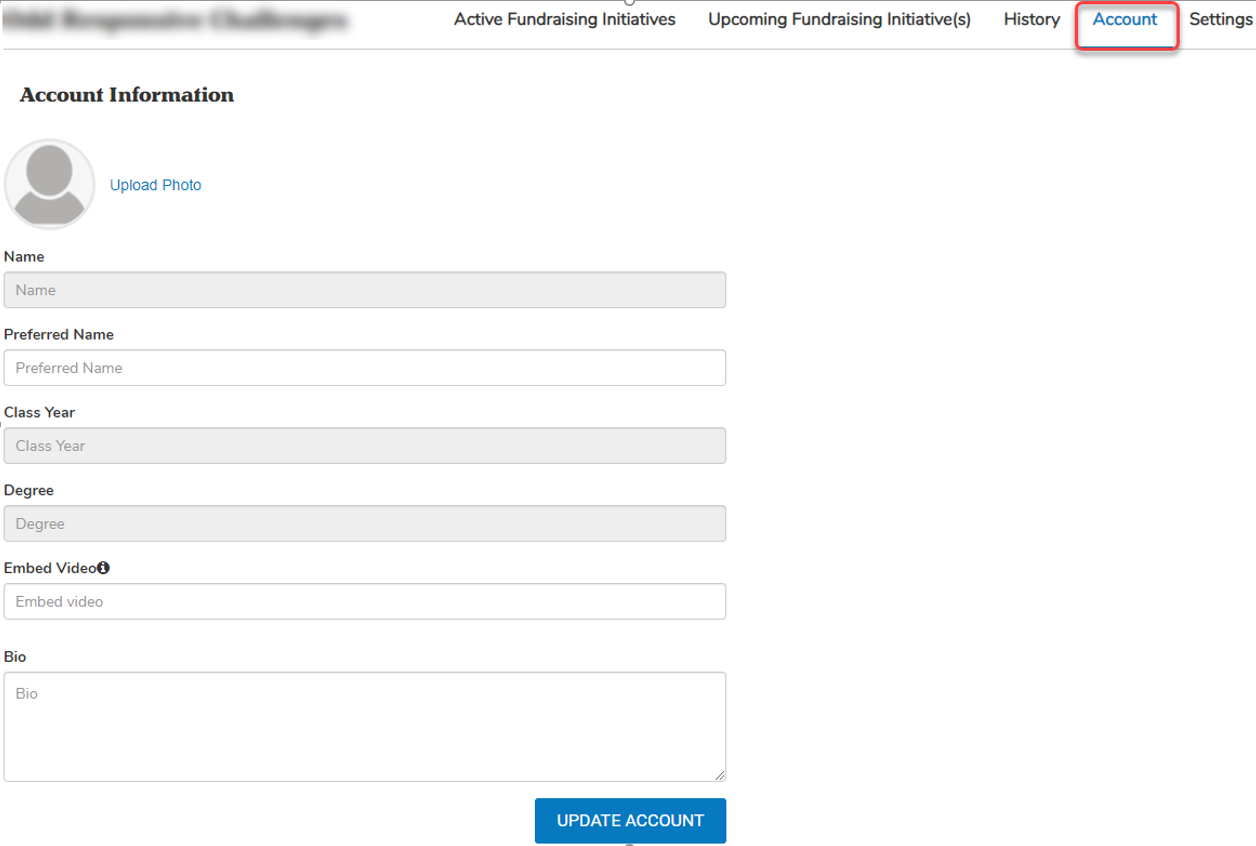This screenshot has width=1256, height=846.
Task: Focus the Embed video text box
Action: click(365, 602)
